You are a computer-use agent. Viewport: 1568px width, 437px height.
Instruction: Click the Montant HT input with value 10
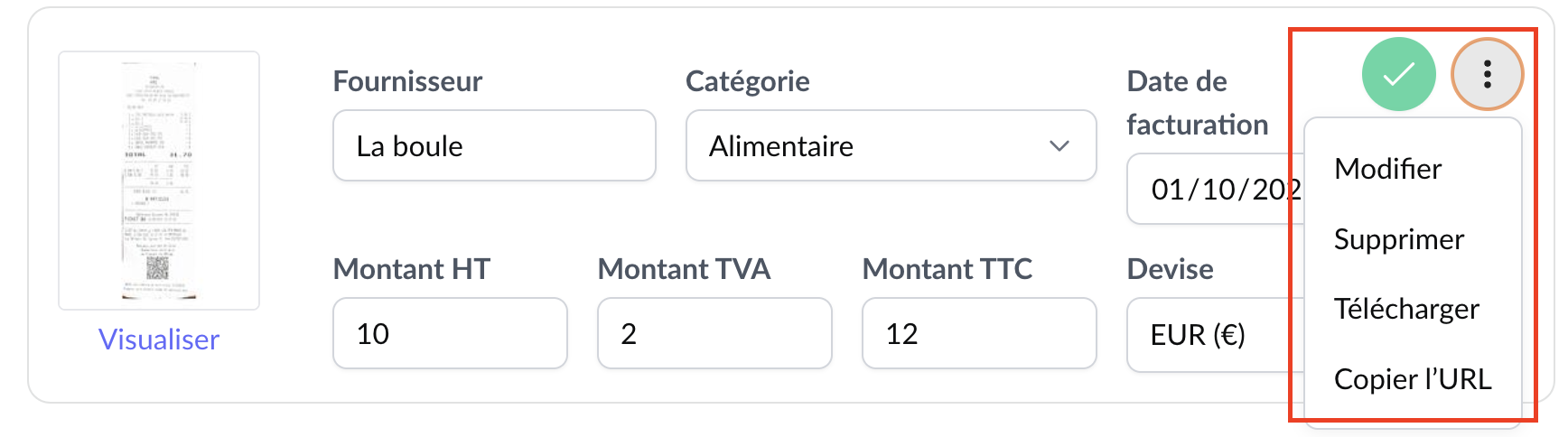pyautogui.click(x=450, y=334)
